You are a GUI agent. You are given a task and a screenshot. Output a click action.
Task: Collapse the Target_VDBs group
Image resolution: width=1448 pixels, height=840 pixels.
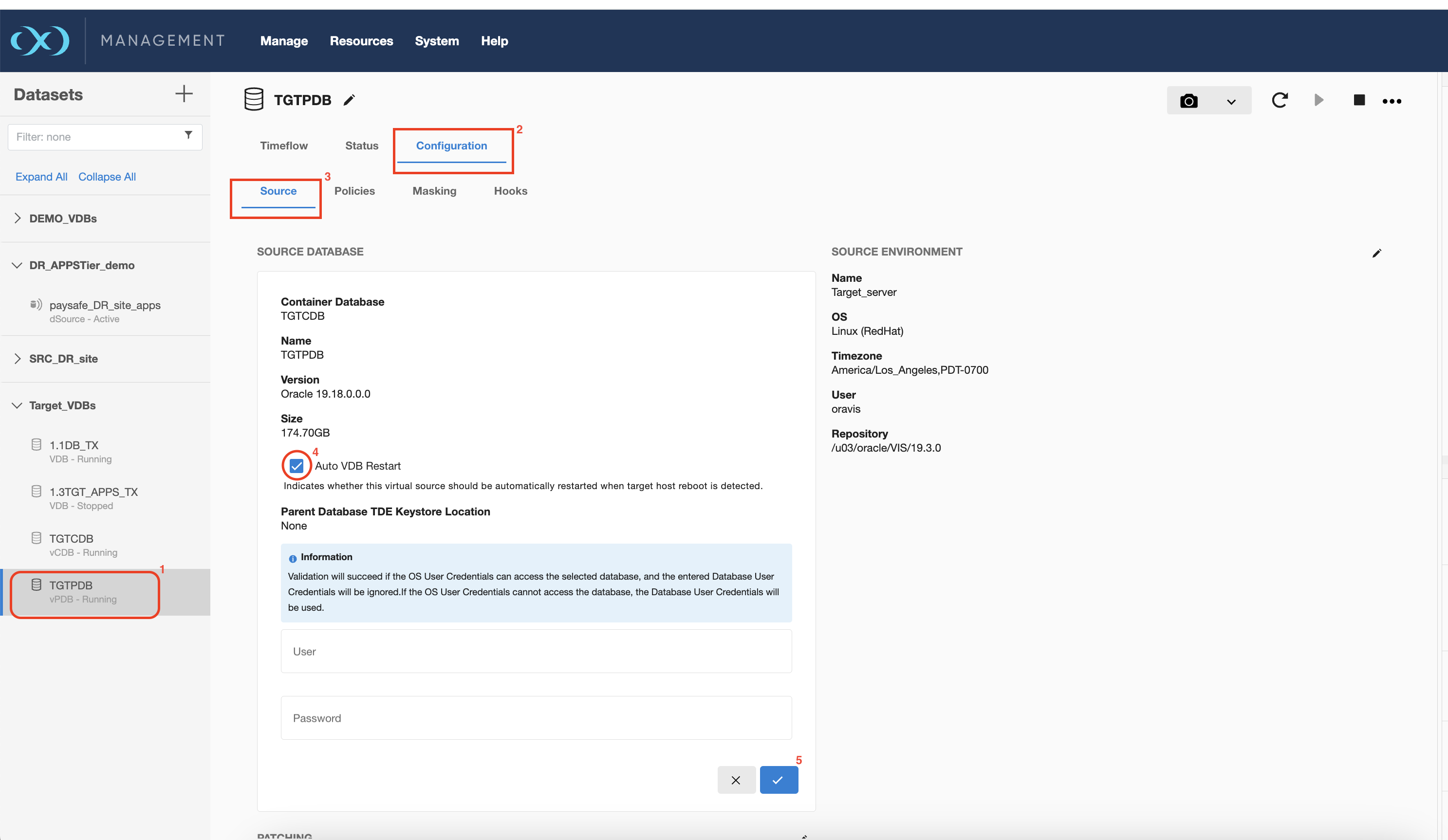pos(17,405)
